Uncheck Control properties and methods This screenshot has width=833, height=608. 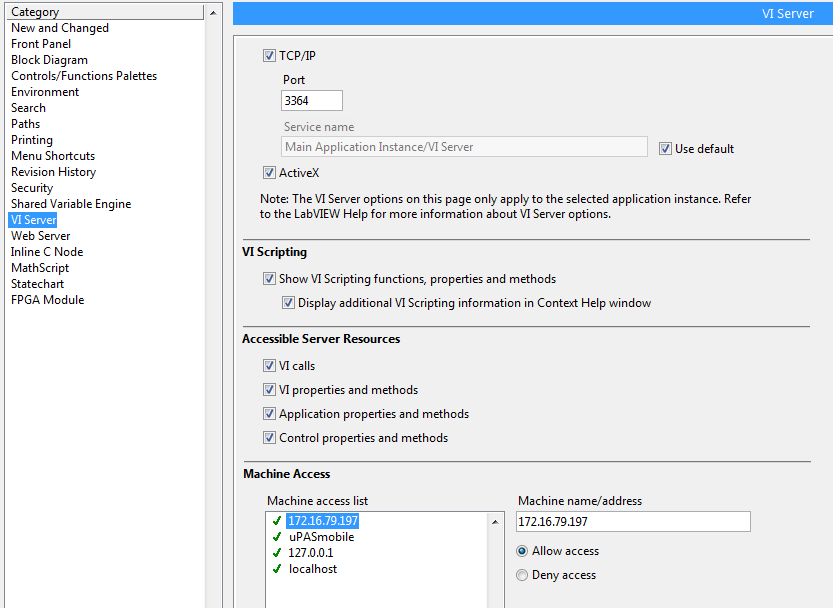pos(269,437)
